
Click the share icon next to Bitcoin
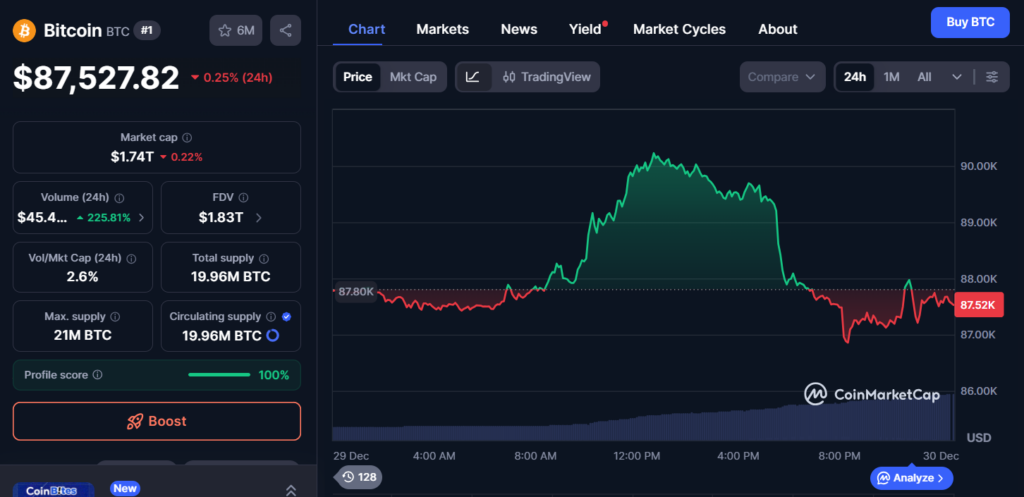pyautogui.click(x=286, y=30)
